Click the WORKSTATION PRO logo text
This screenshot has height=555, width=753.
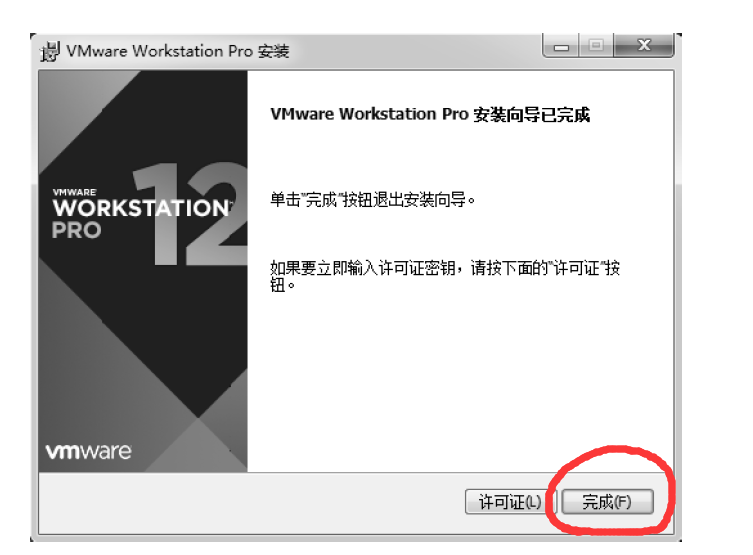(141, 218)
